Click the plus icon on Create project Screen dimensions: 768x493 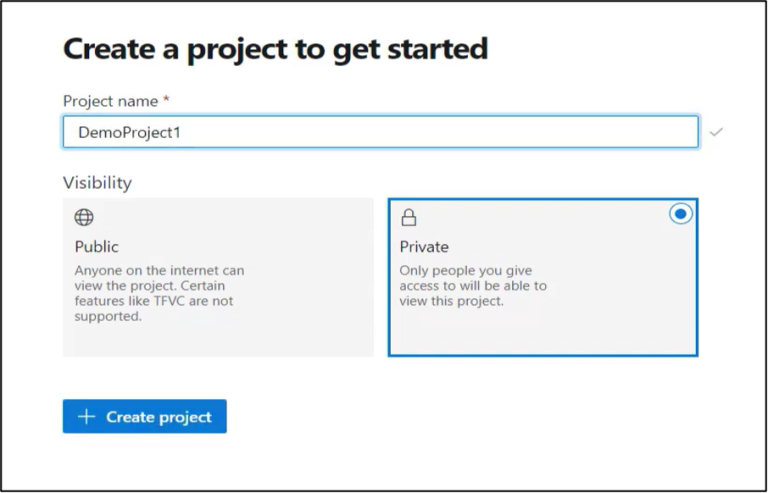[86, 417]
